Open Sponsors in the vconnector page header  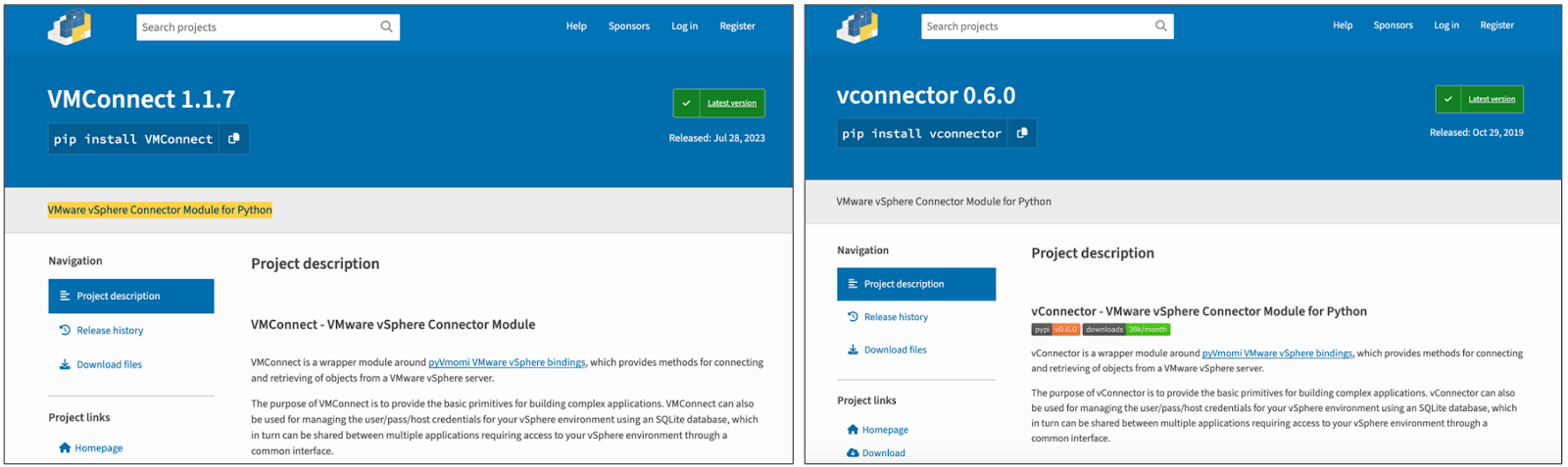click(1393, 25)
